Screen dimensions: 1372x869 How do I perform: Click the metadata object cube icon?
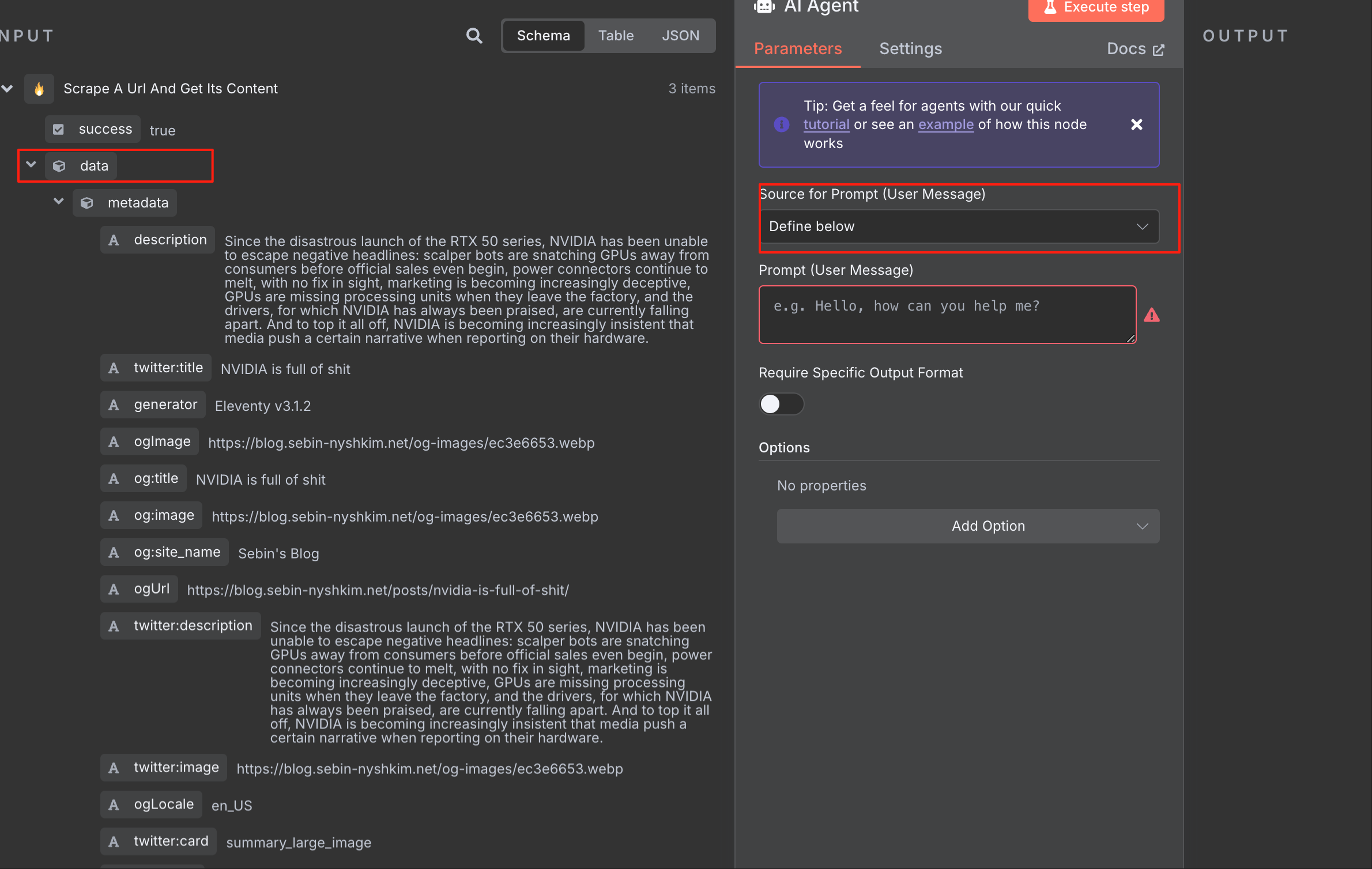pyautogui.click(x=87, y=203)
